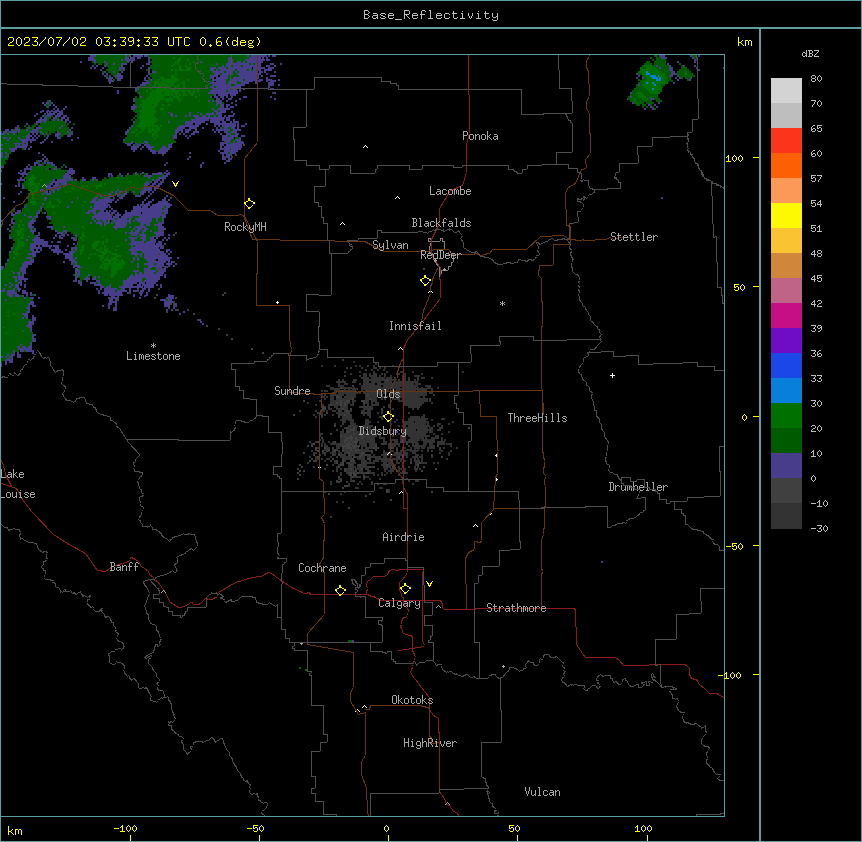
Task: Click the yellow radar marker between Olds and Didsbury
Action: point(388,417)
